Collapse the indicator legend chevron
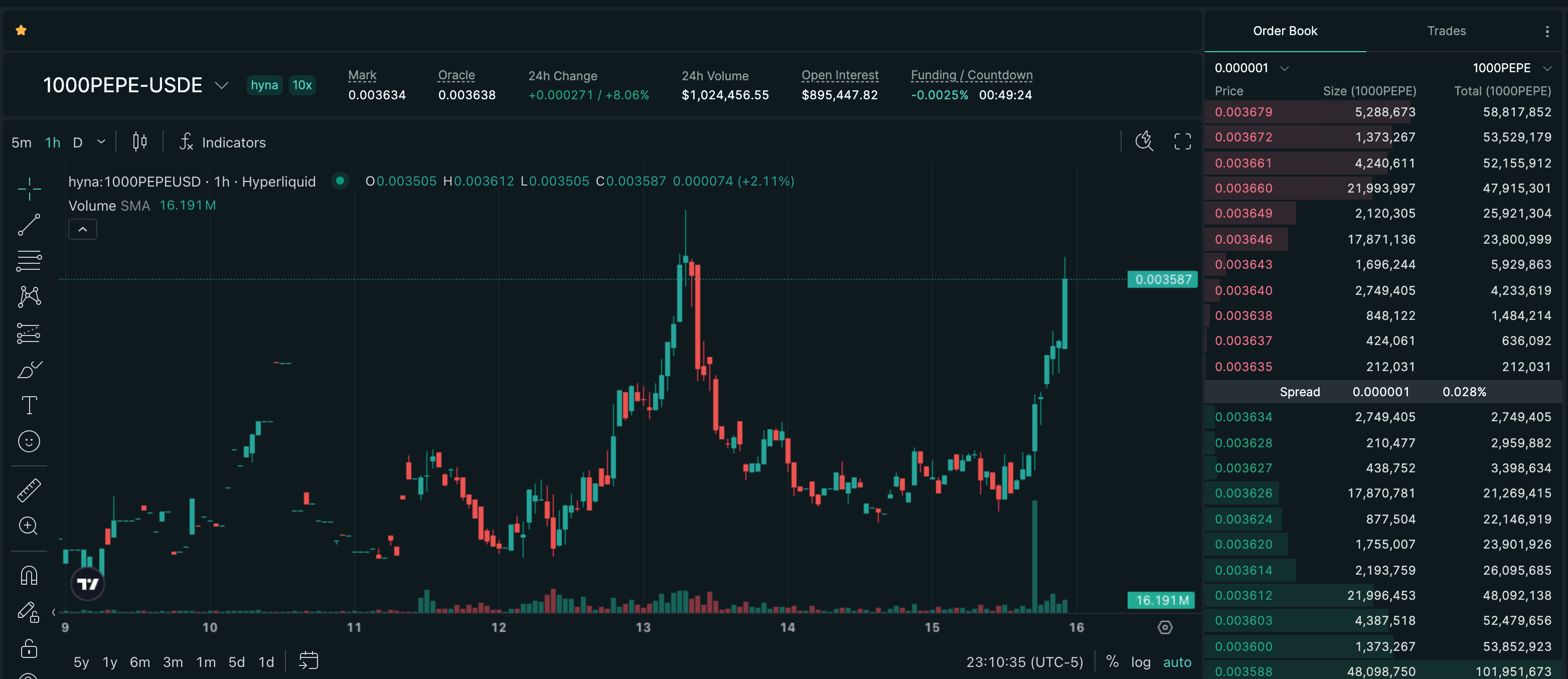The height and width of the screenshot is (679, 1568). [83, 229]
